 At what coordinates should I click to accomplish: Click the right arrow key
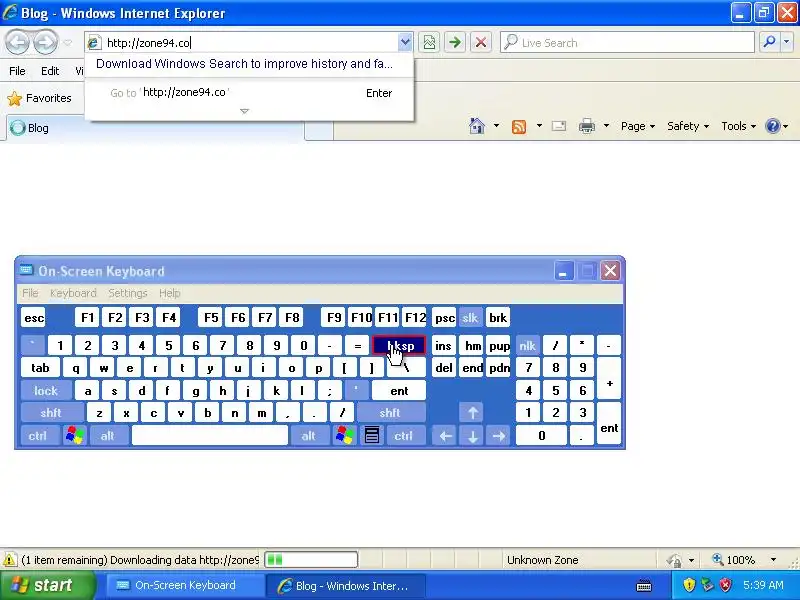coord(499,436)
